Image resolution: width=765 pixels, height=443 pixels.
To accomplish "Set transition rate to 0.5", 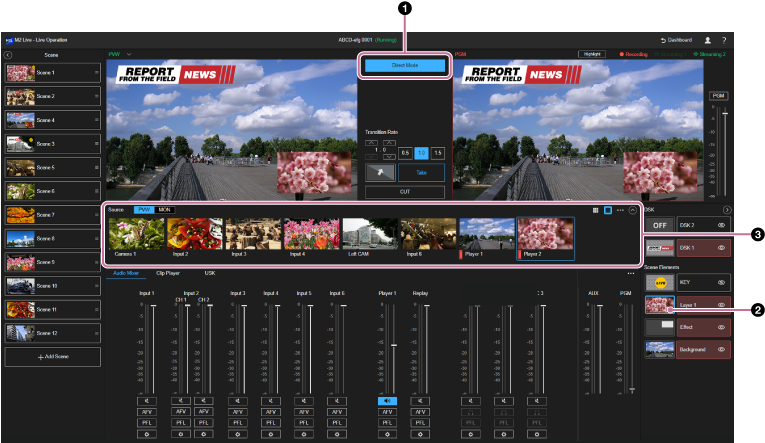I will pyautogui.click(x=405, y=153).
